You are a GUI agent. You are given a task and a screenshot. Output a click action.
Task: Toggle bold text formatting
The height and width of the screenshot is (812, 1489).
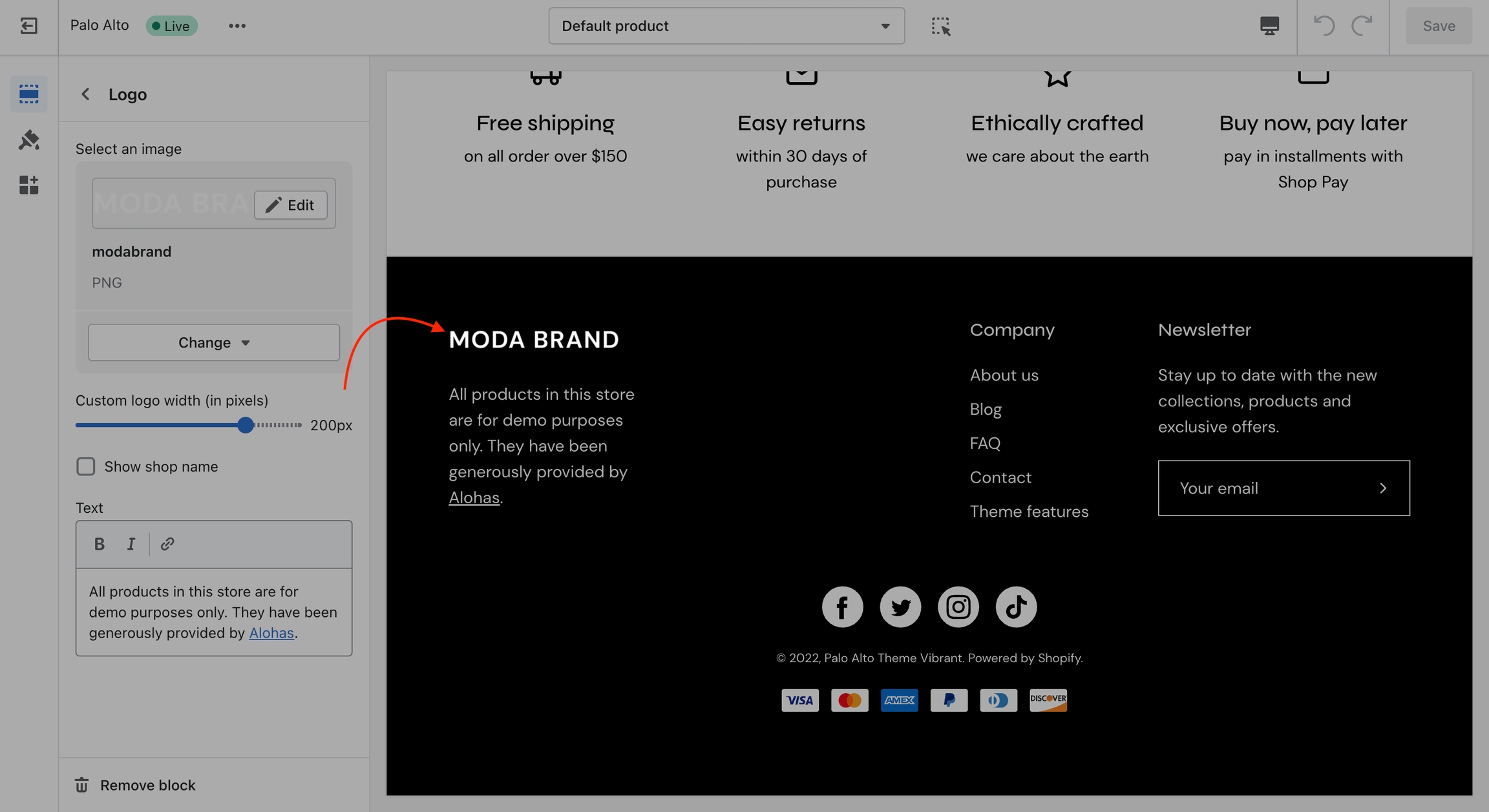tap(99, 544)
